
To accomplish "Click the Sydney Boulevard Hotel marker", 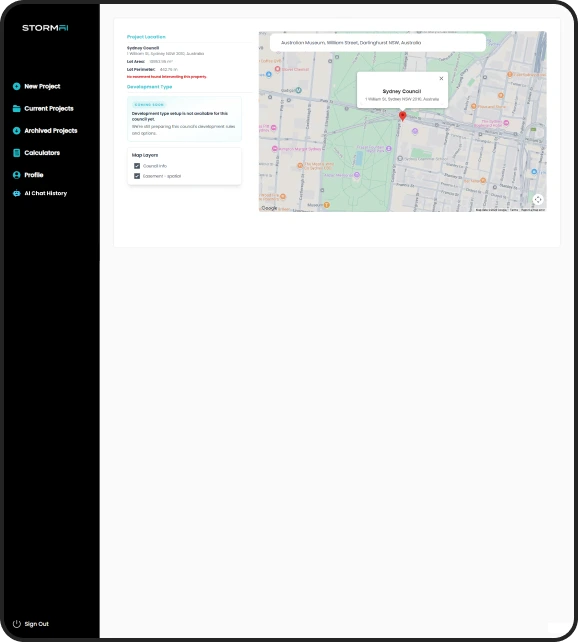I will click(x=506, y=123).
